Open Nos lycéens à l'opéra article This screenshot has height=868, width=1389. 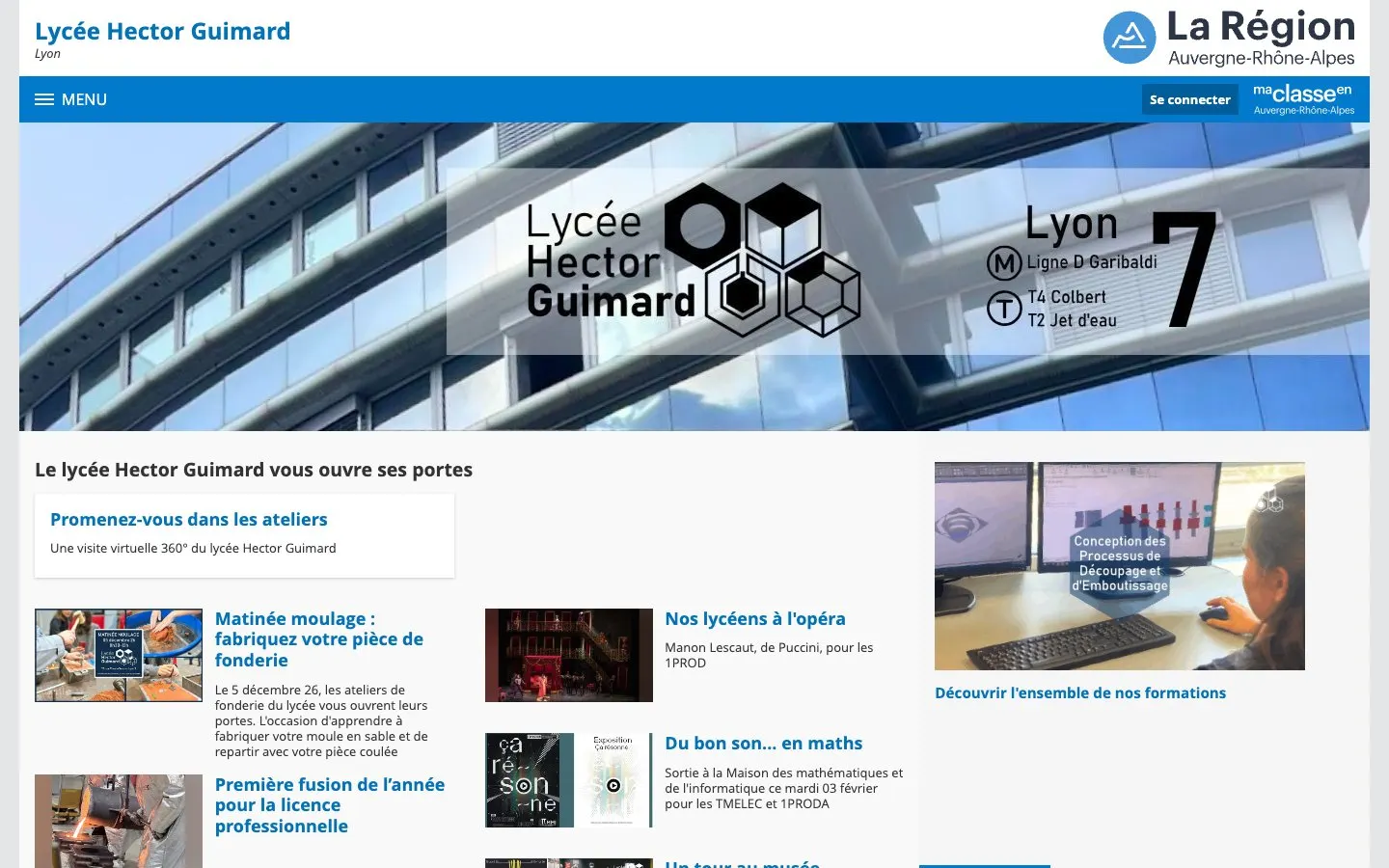pyautogui.click(x=755, y=619)
